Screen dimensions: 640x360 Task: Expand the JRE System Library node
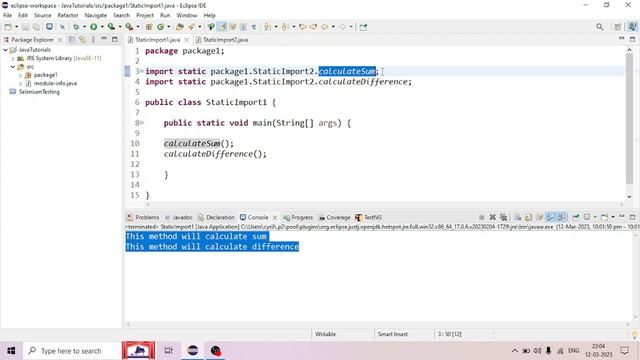tap(13, 58)
